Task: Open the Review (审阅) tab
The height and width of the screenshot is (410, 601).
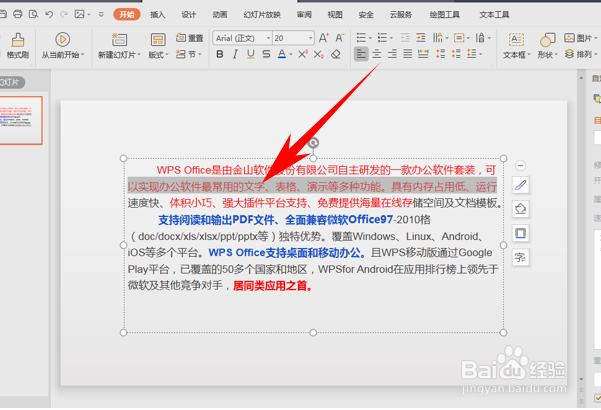Action: (304, 15)
